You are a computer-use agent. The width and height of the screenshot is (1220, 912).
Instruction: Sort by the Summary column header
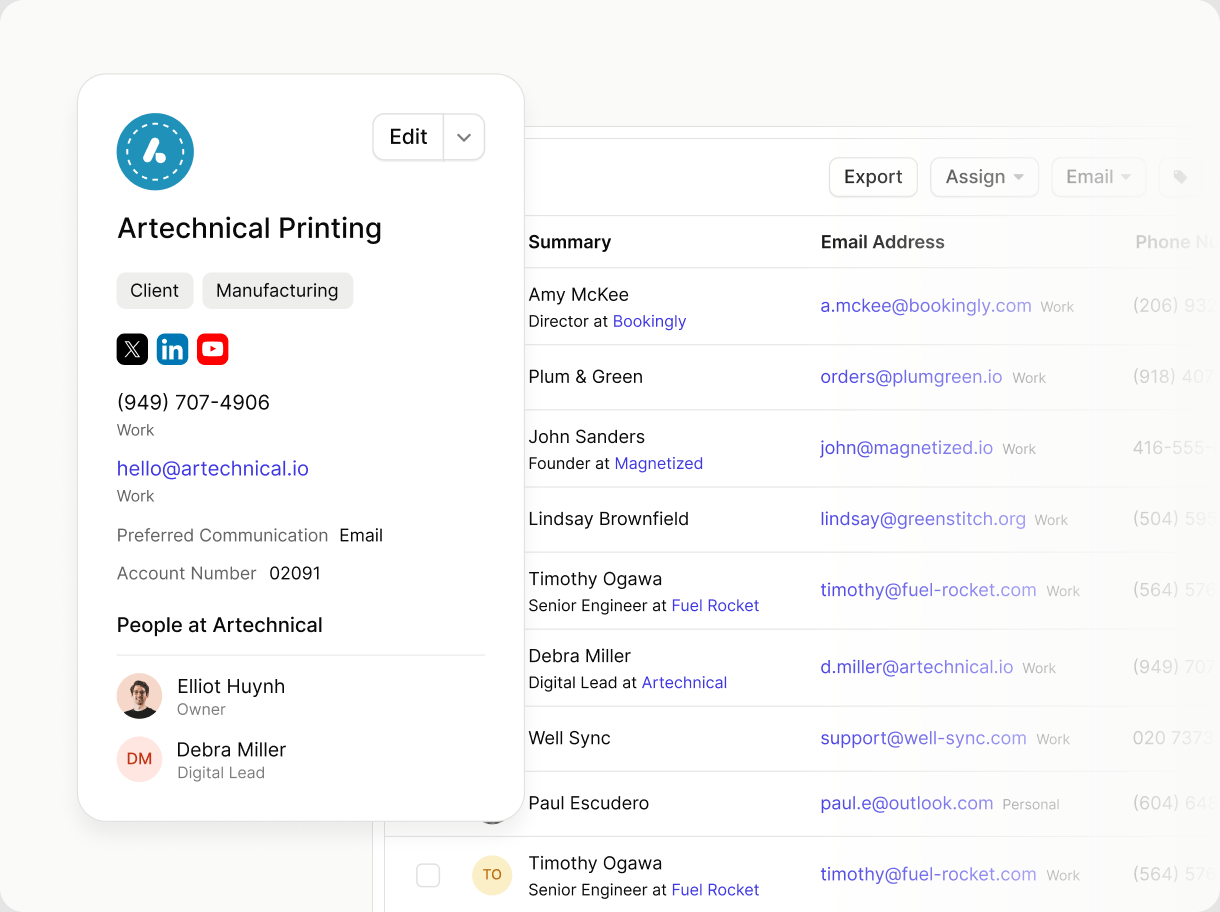[x=569, y=242]
